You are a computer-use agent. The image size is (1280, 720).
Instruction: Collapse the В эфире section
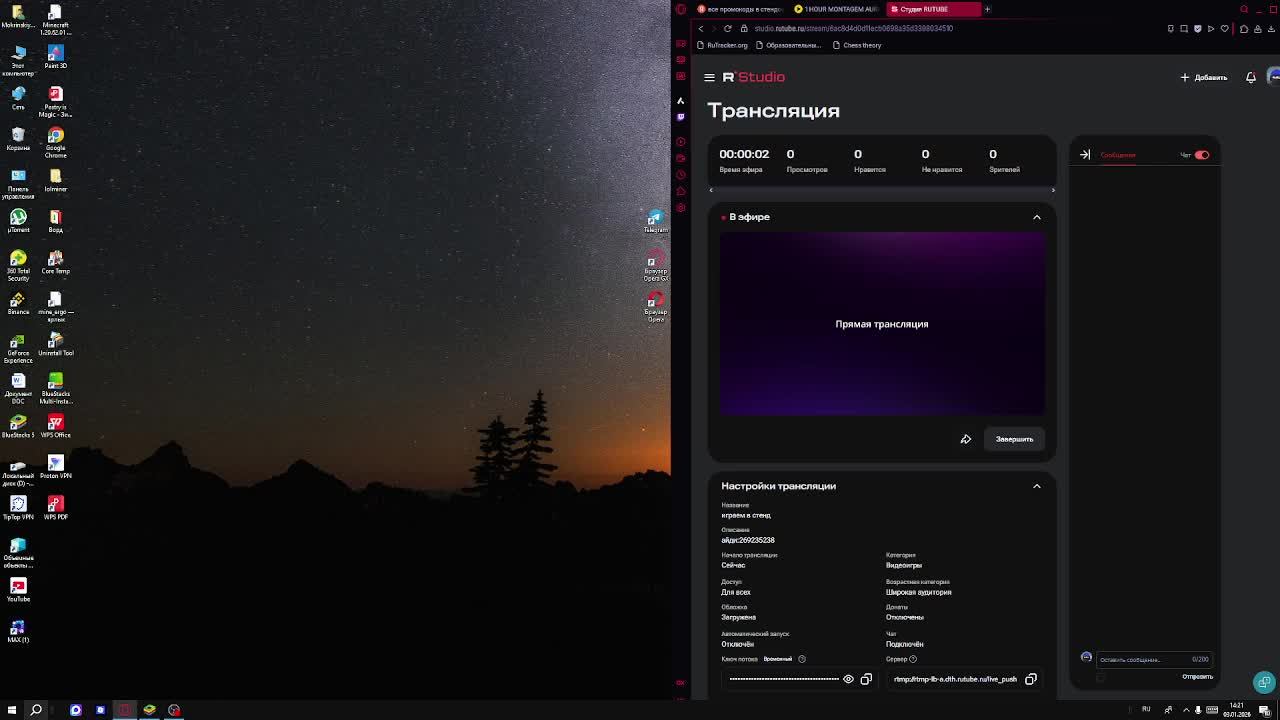[1037, 217]
